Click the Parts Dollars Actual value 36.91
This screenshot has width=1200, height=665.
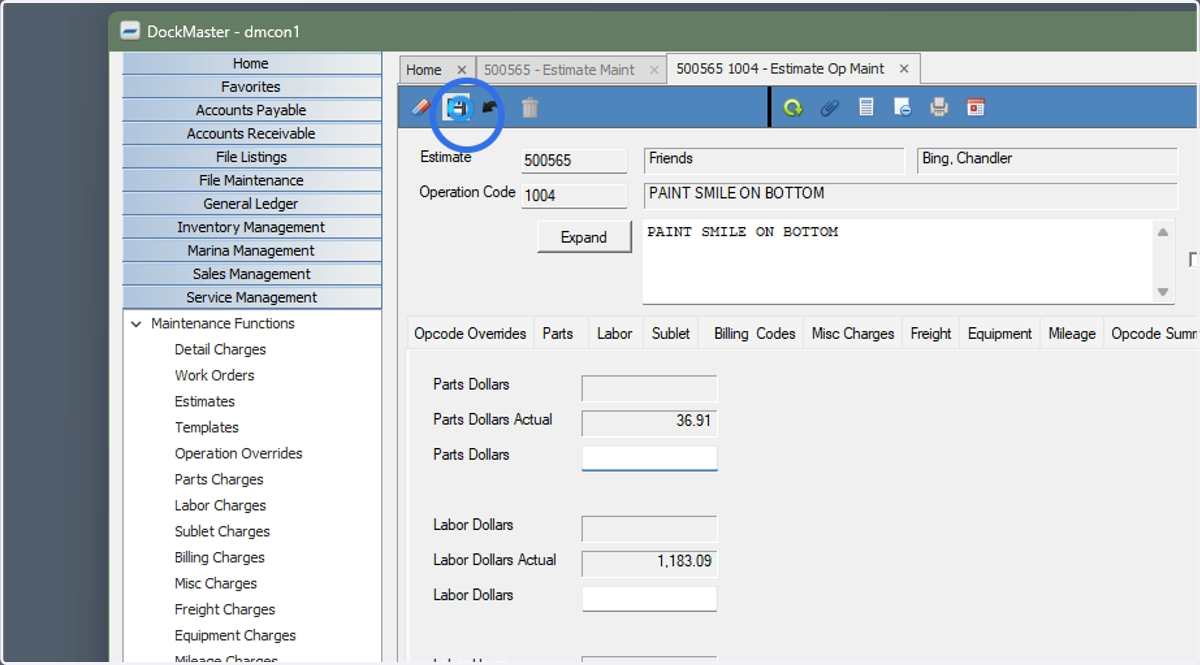click(649, 422)
